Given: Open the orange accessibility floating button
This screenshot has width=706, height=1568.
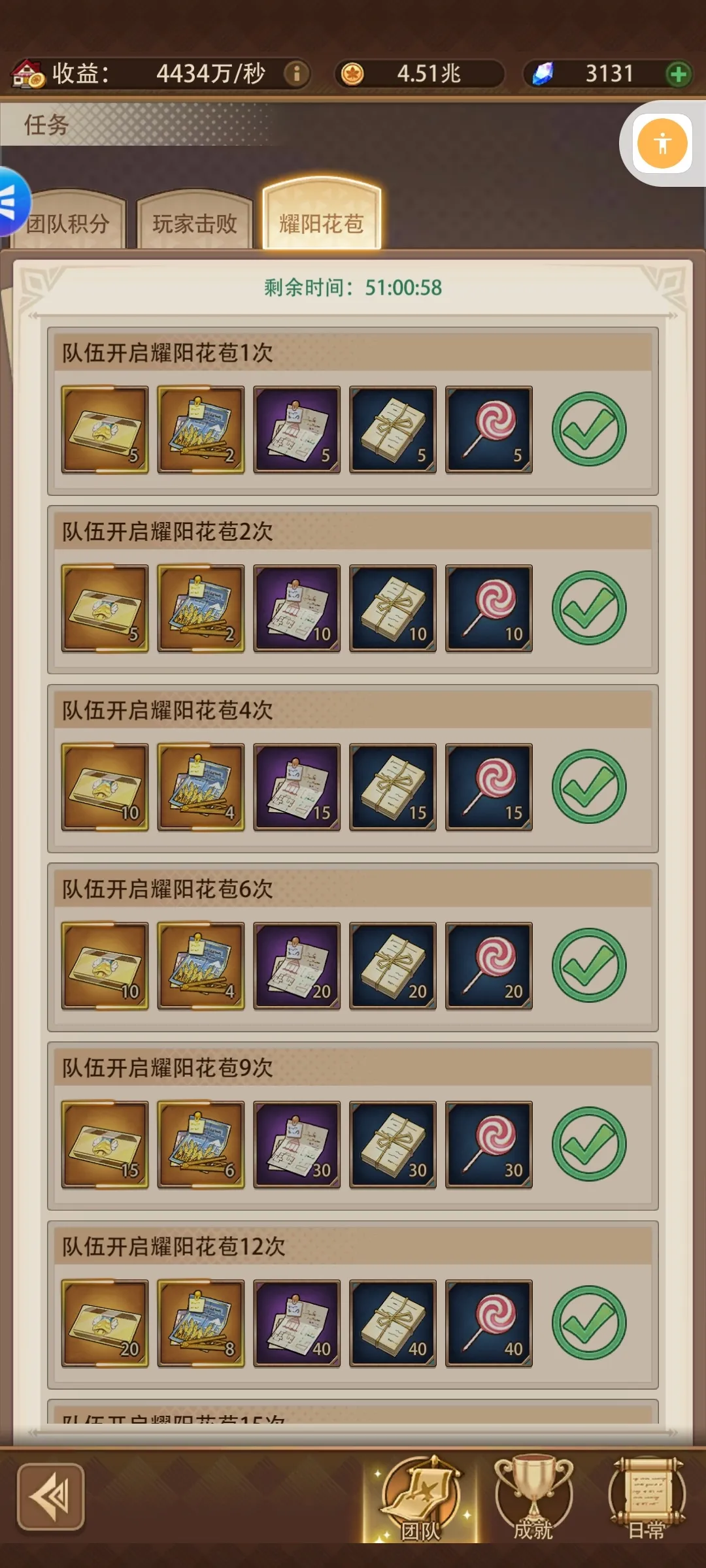Looking at the screenshot, I should pos(662,143).
